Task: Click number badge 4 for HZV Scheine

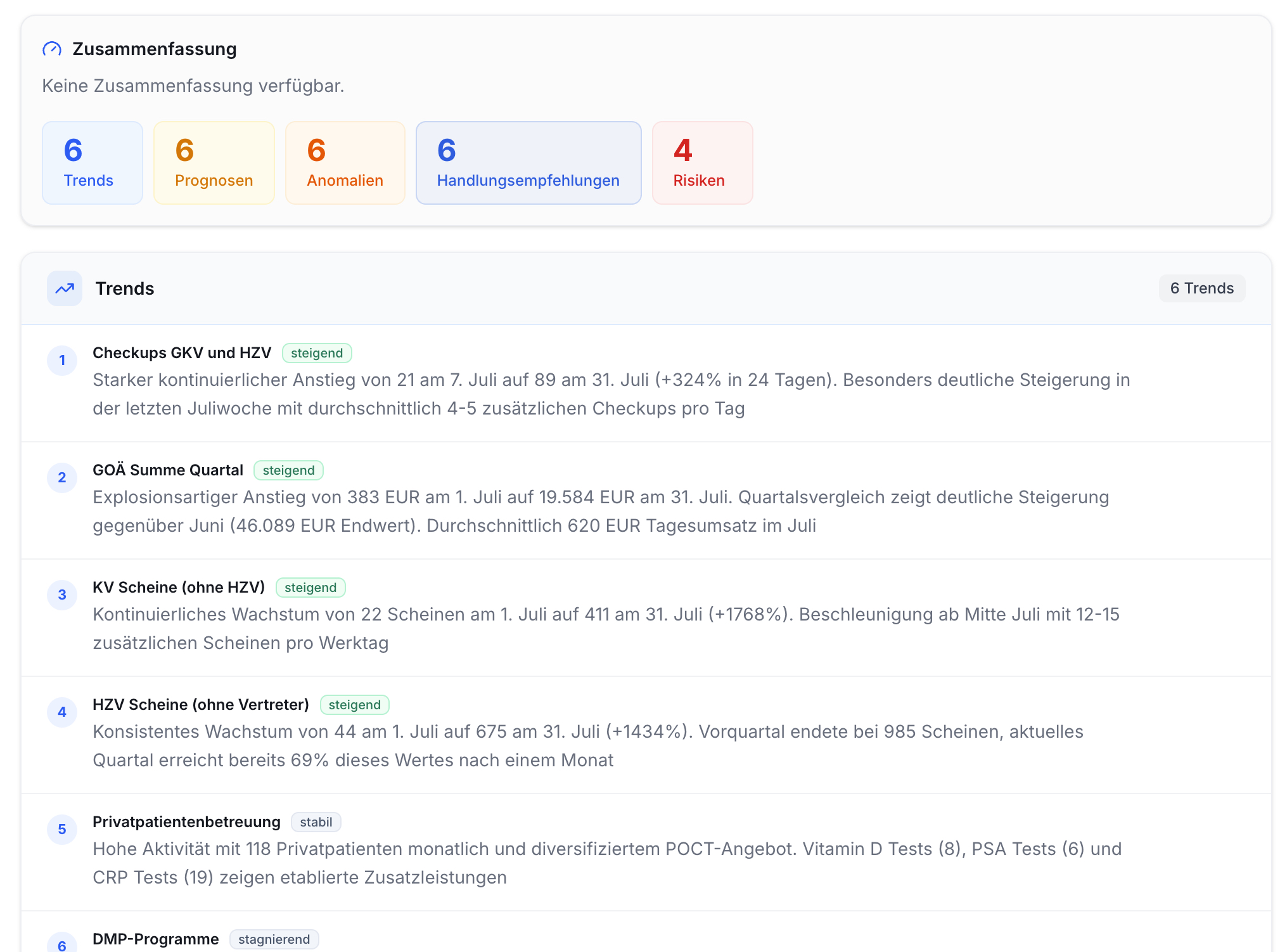Action: click(x=62, y=712)
